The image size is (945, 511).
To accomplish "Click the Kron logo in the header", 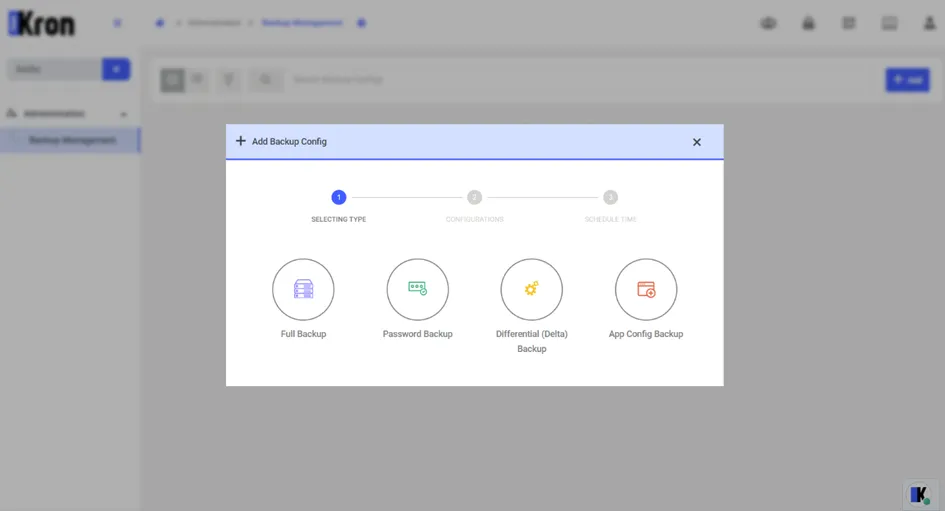I will coord(42,24).
